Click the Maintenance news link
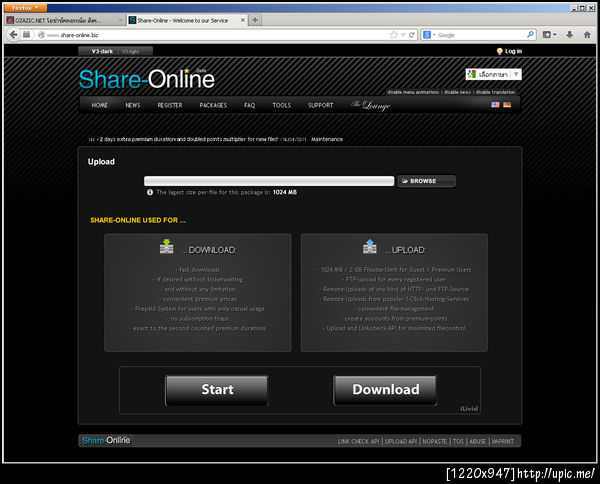This screenshot has width=600, height=484. pos(327,139)
